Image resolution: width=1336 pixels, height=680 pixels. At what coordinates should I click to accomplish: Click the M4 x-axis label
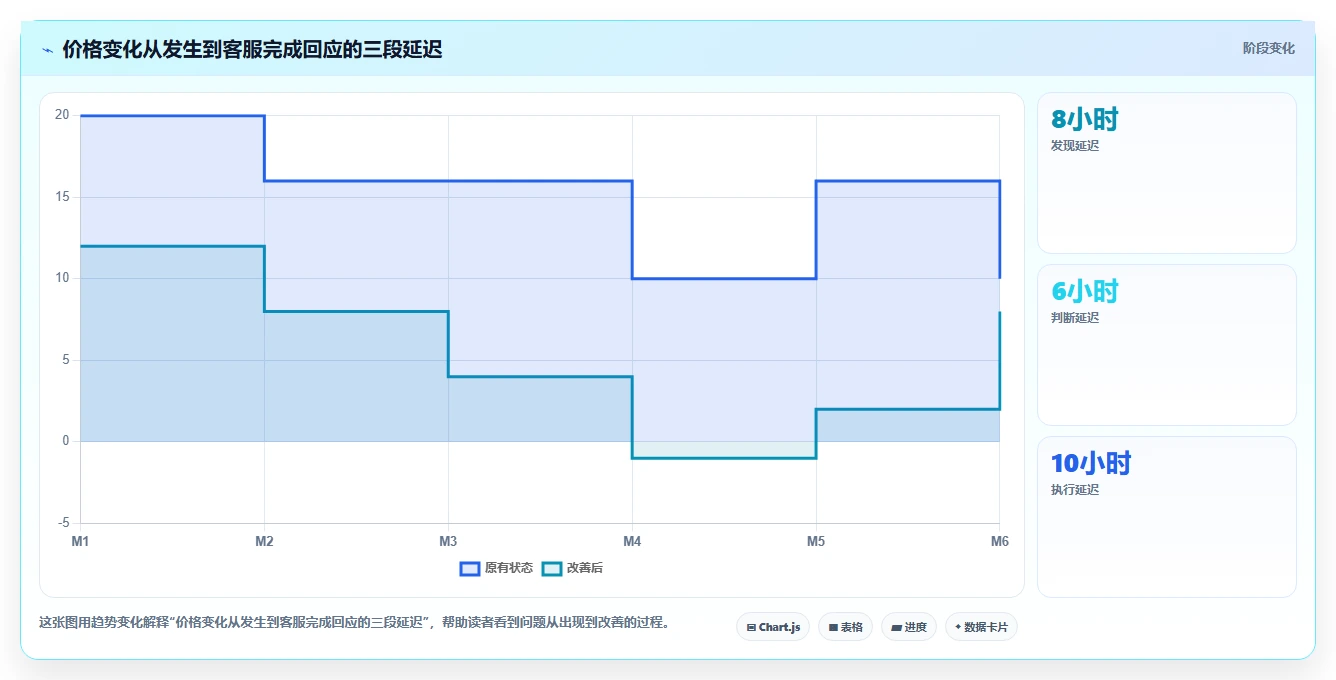click(632, 541)
